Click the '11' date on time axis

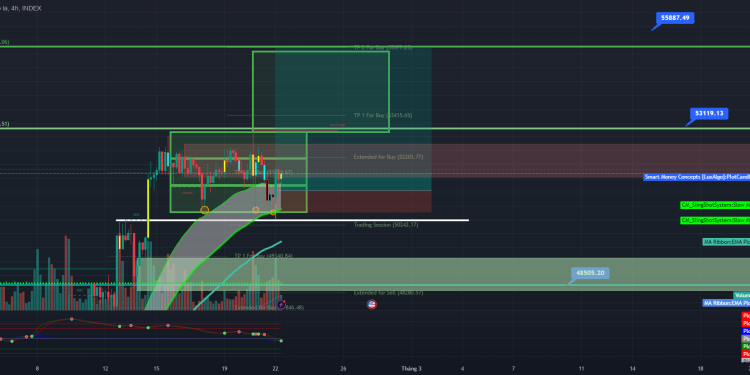581,369
